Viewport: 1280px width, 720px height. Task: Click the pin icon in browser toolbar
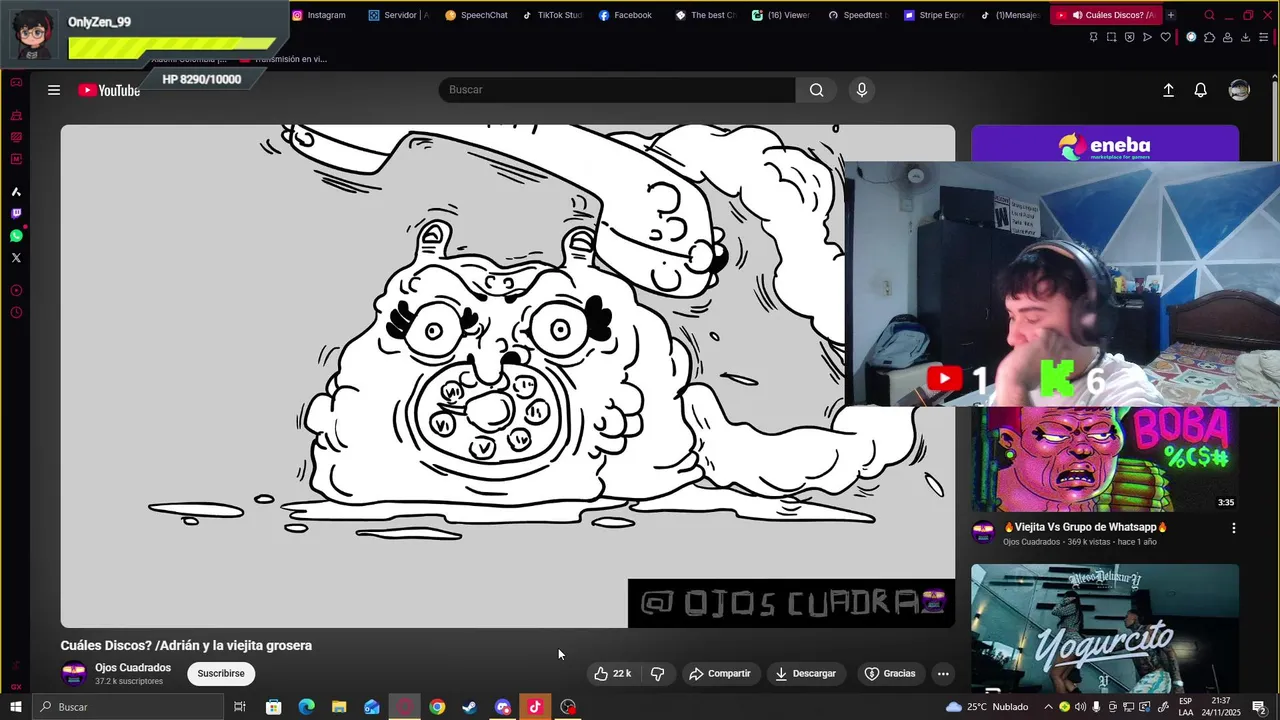1093,37
